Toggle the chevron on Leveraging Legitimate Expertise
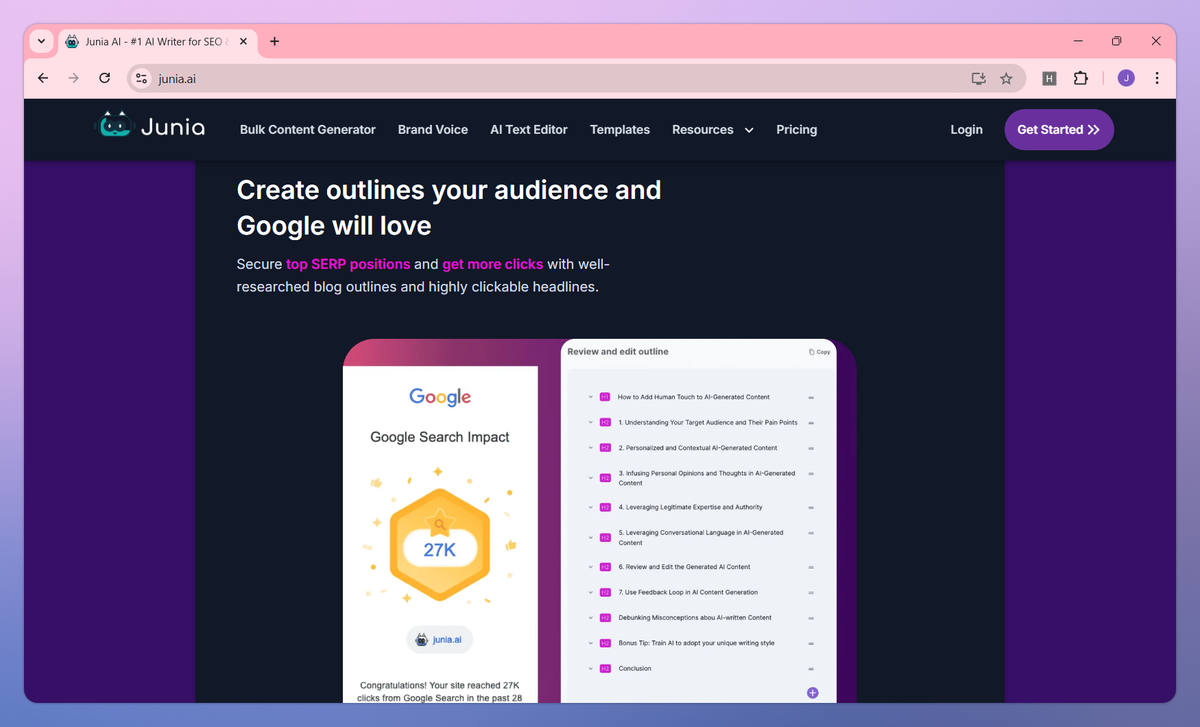Image resolution: width=1200 pixels, height=727 pixels. click(x=590, y=507)
